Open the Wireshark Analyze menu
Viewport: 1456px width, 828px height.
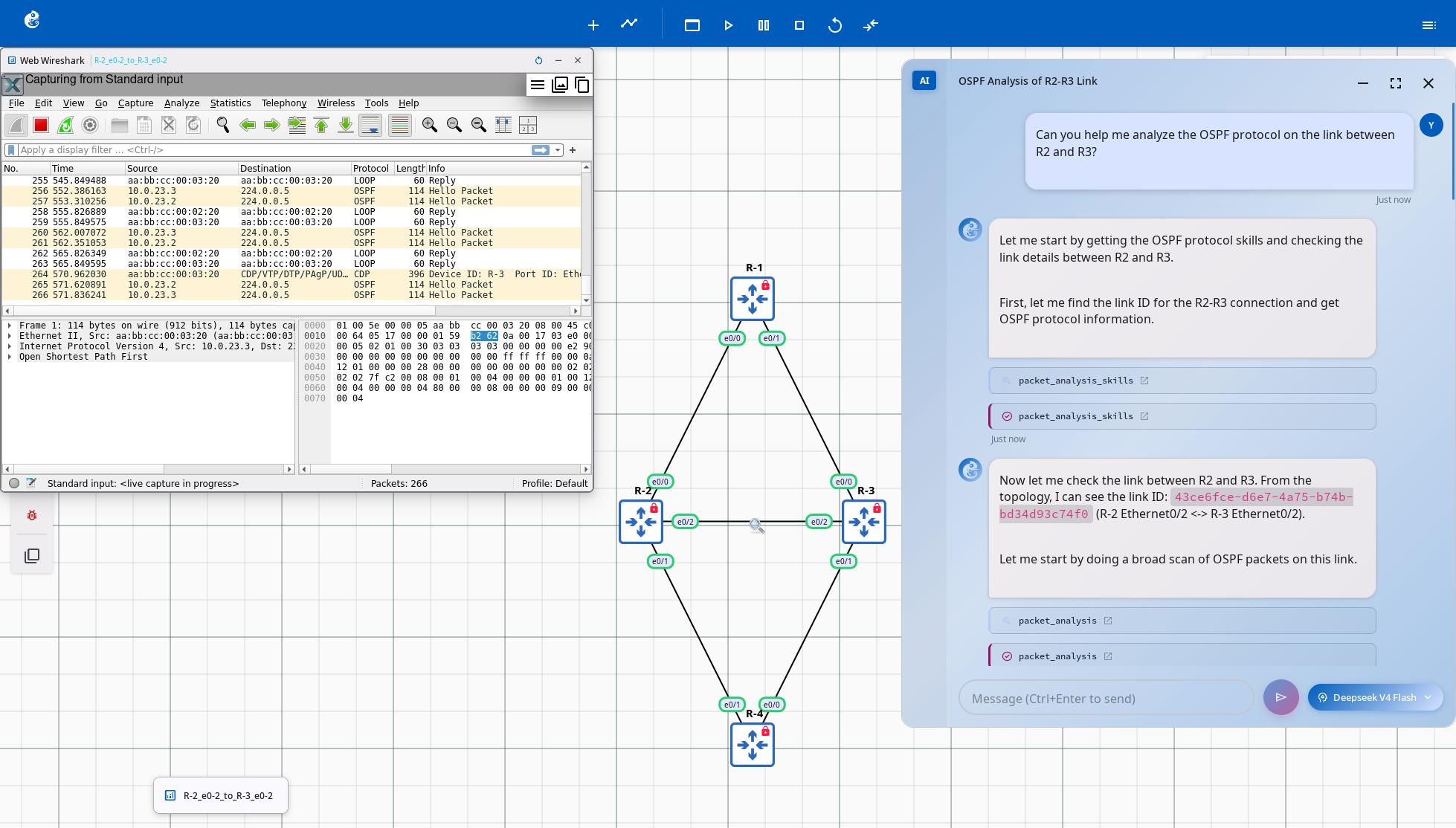coord(181,103)
